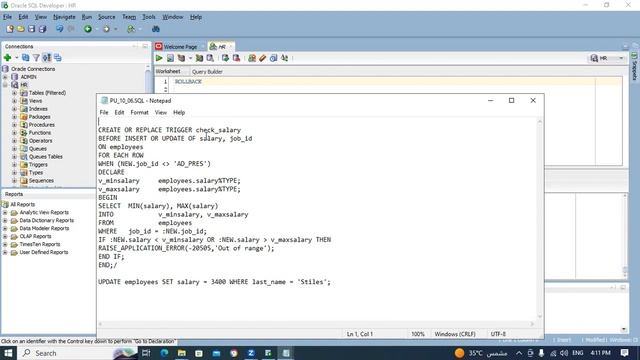This screenshot has height=360, width=640.
Task: Expand the User Defined Reports node
Action: point(5,252)
